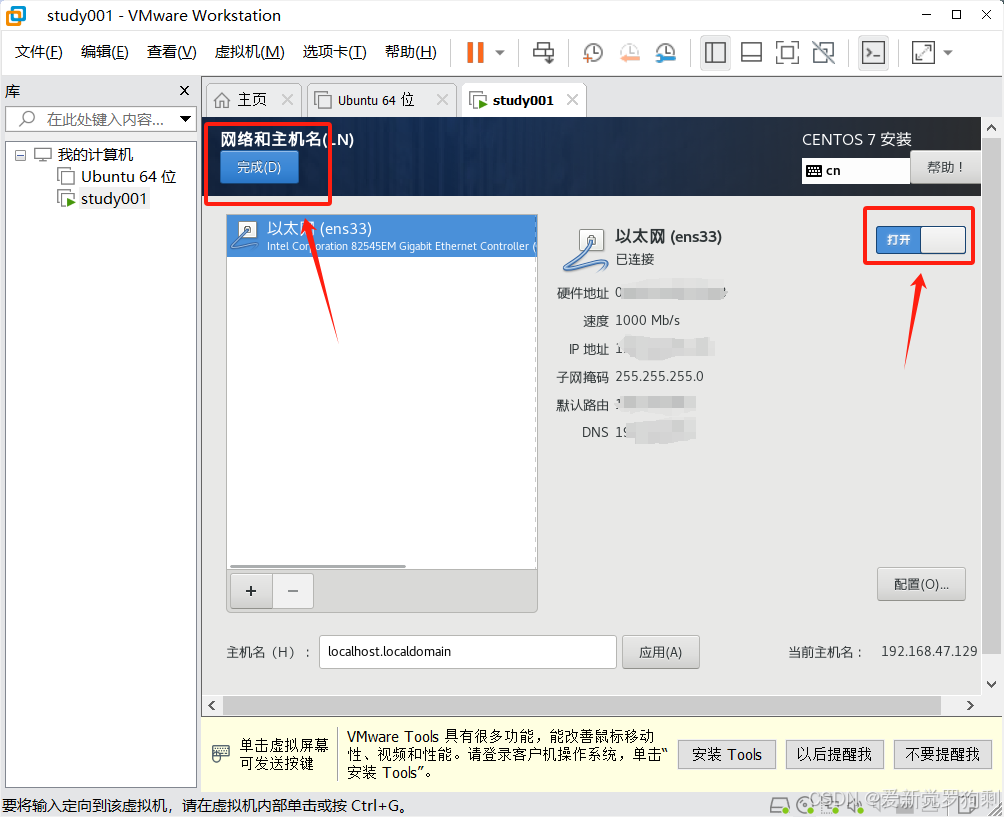The width and height of the screenshot is (1004, 817).
Task: Click the vertical scrollbar down arrow
Action: (991, 684)
